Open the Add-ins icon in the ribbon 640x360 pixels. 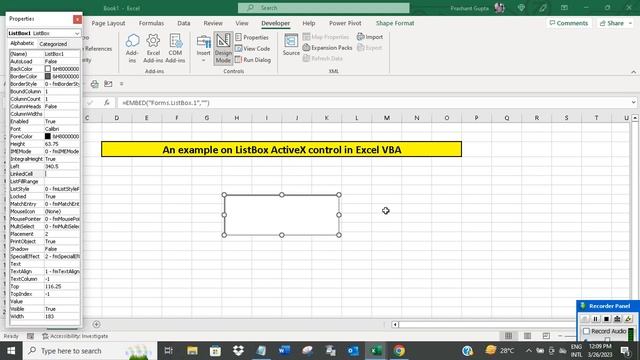tap(132, 48)
